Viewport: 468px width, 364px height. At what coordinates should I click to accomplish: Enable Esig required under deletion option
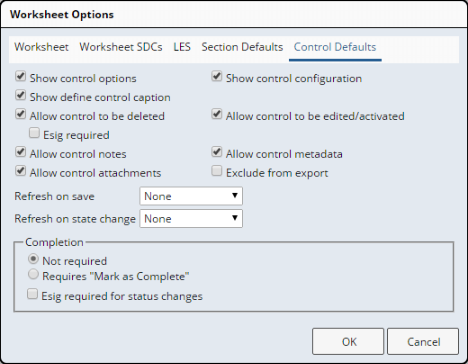[x=34, y=133]
